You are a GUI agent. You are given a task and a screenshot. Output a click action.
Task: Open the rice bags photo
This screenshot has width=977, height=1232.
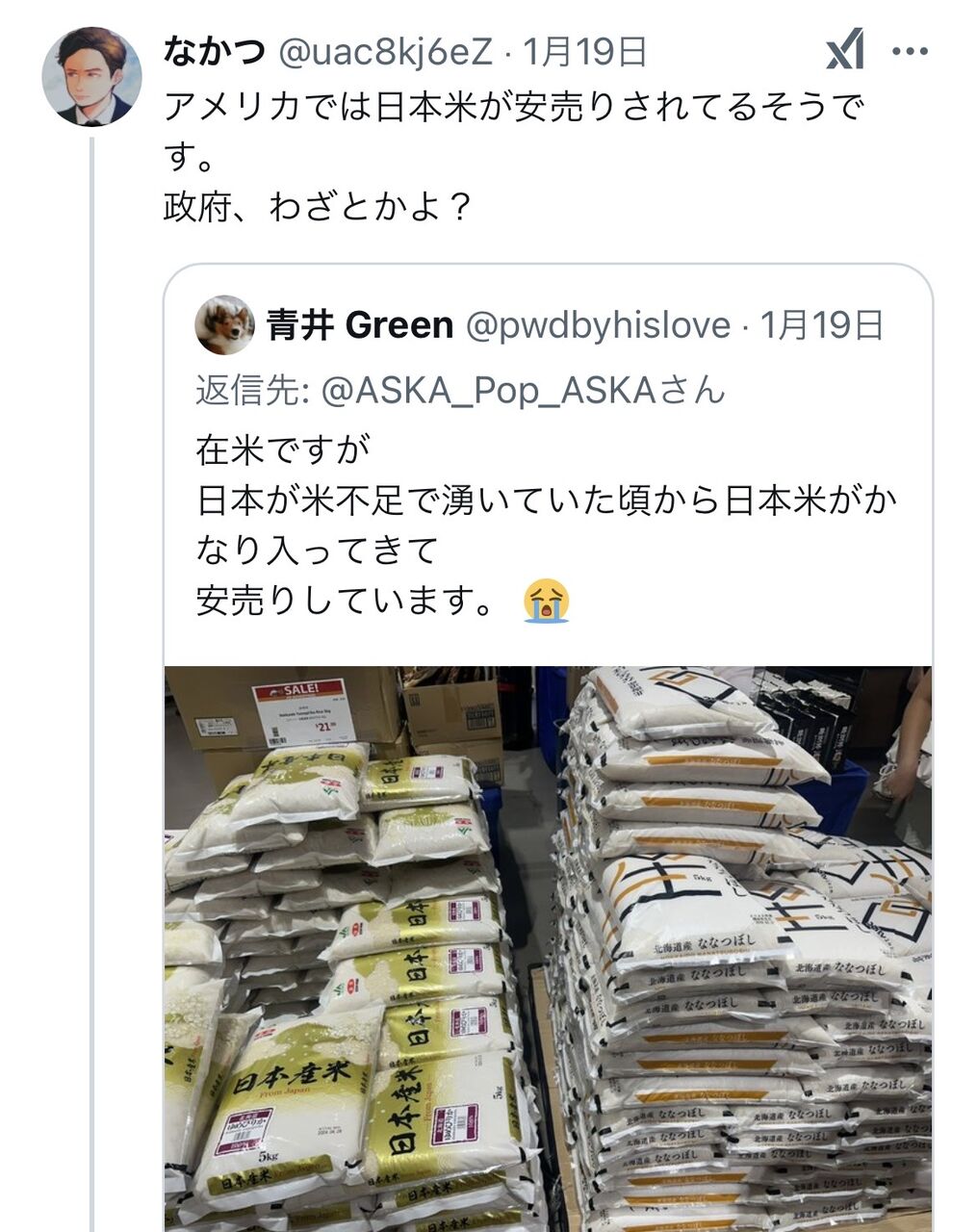tap(548, 948)
